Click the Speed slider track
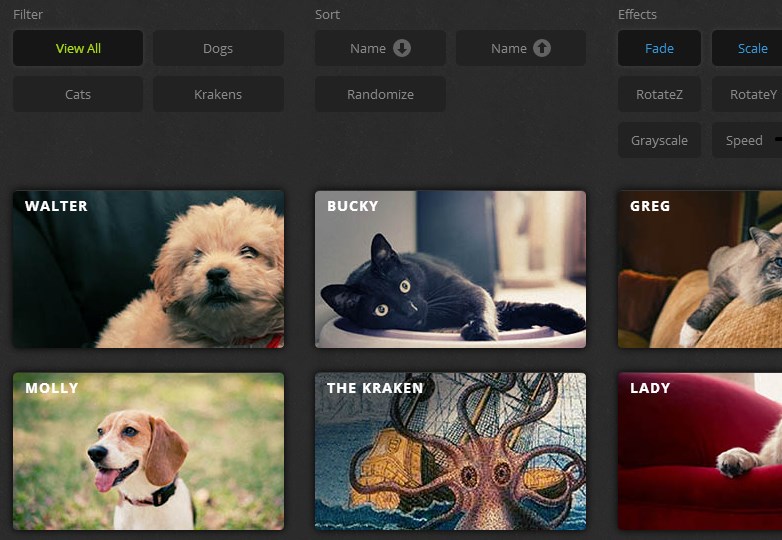 pyautogui.click(x=778, y=141)
